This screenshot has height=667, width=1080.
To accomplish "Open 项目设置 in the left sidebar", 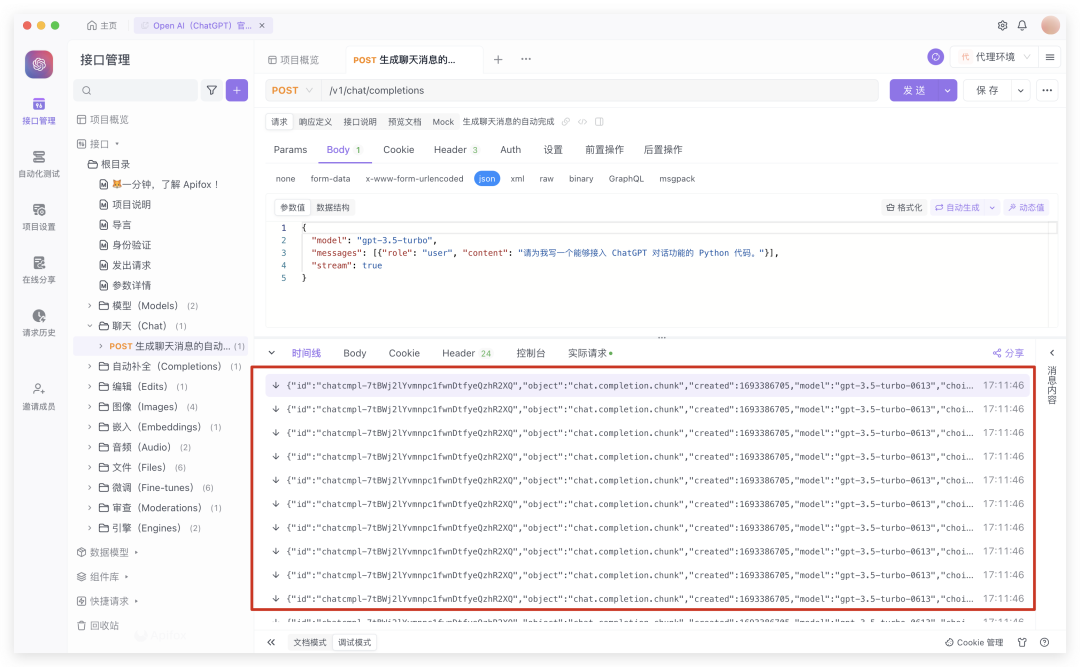I will [x=39, y=216].
